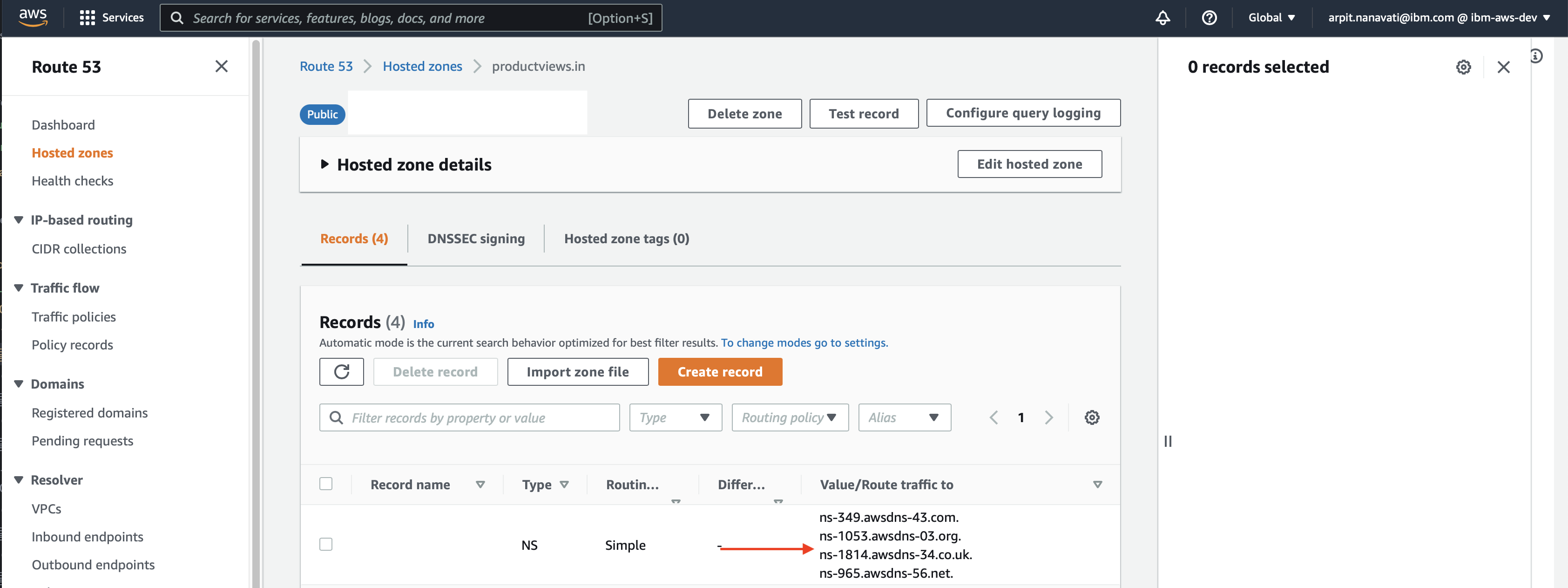
Task: Collapse Traffic flow section
Action: tap(19, 287)
